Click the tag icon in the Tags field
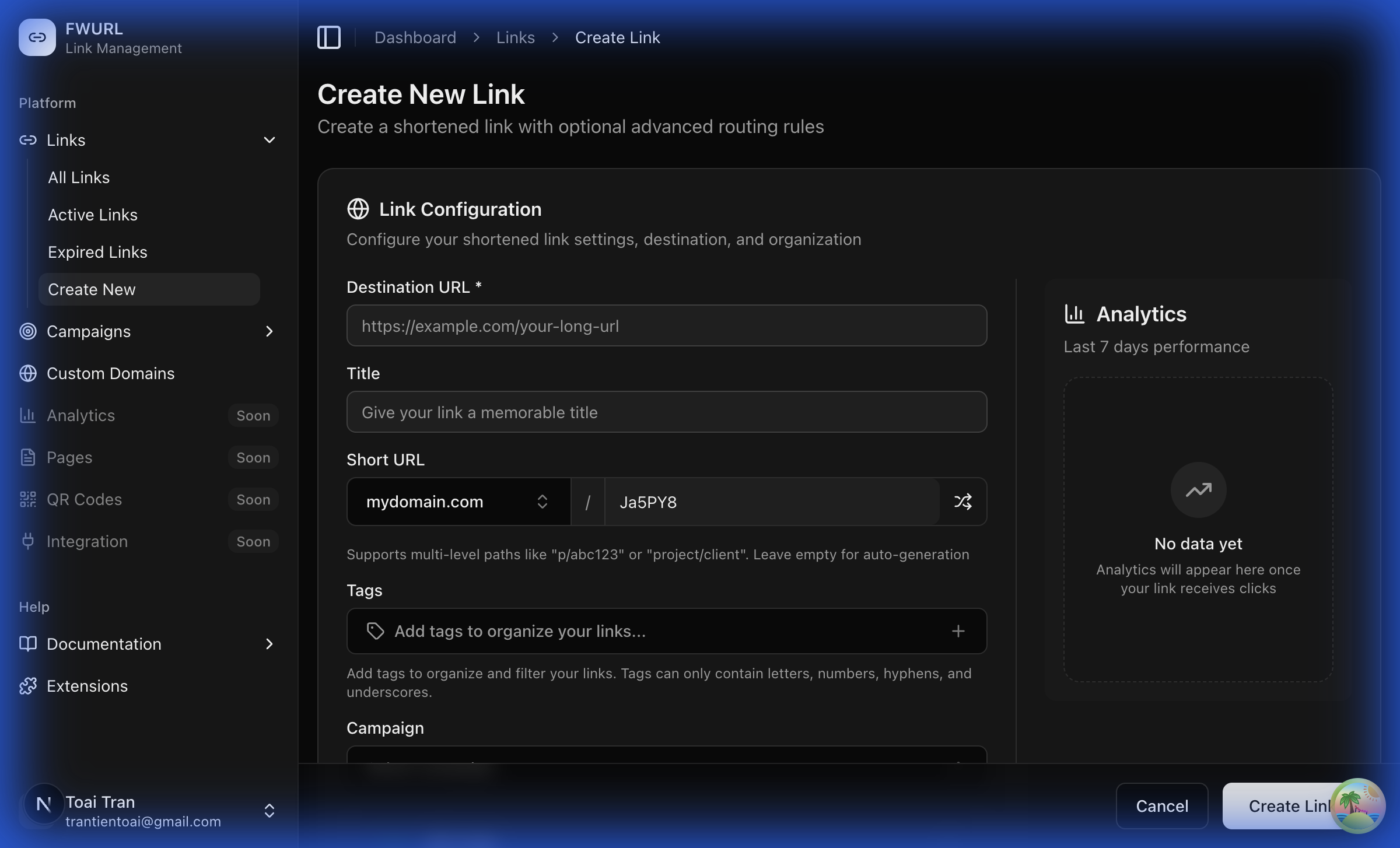 pyautogui.click(x=375, y=631)
